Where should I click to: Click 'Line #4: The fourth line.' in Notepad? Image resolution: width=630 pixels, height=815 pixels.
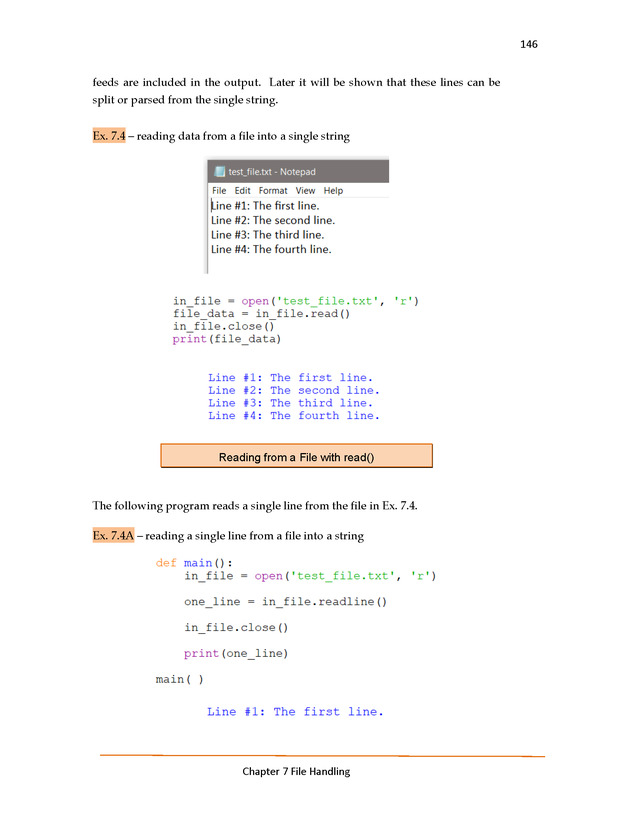coord(271,249)
